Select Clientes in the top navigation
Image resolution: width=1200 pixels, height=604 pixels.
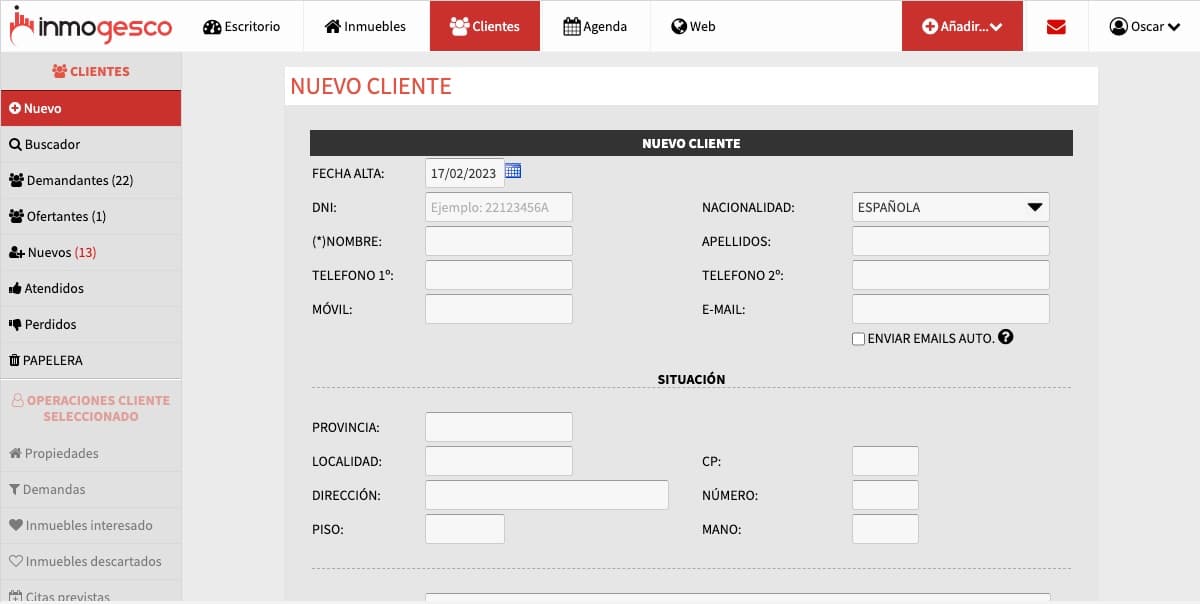pos(485,26)
